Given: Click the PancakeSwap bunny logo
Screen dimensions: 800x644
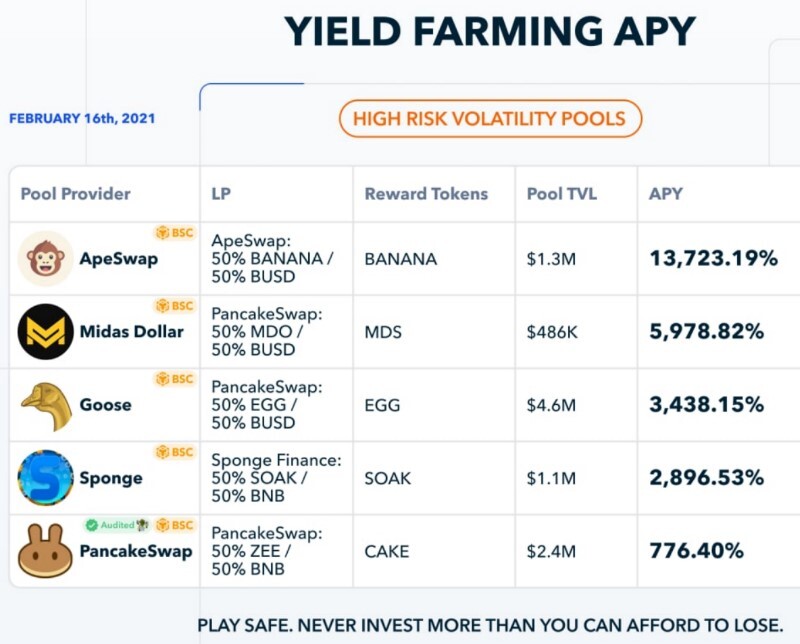Looking at the screenshot, I should point(45,551).
